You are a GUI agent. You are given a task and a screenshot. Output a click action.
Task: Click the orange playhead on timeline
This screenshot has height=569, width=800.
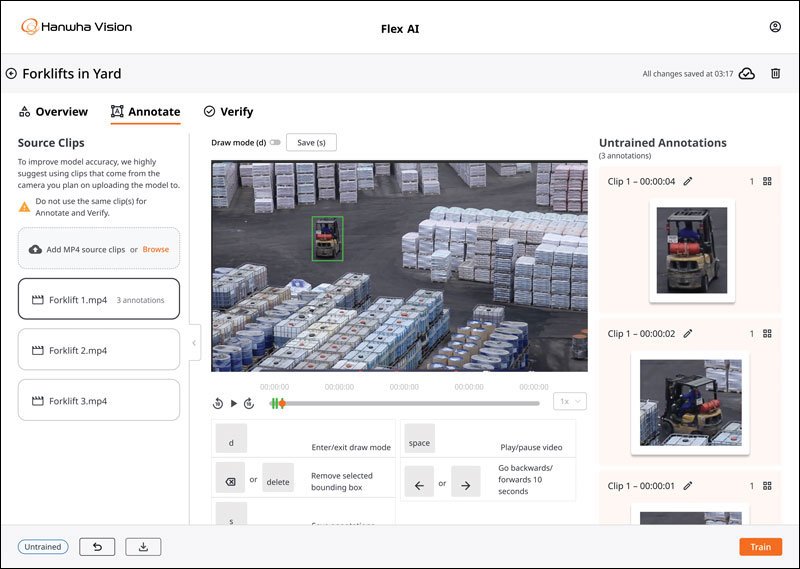tap(282, 403)
